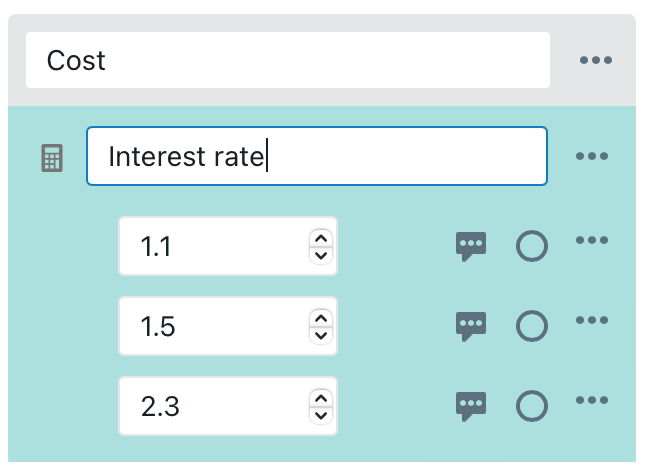Select the radio circle for 2.3

pos(532,405)
